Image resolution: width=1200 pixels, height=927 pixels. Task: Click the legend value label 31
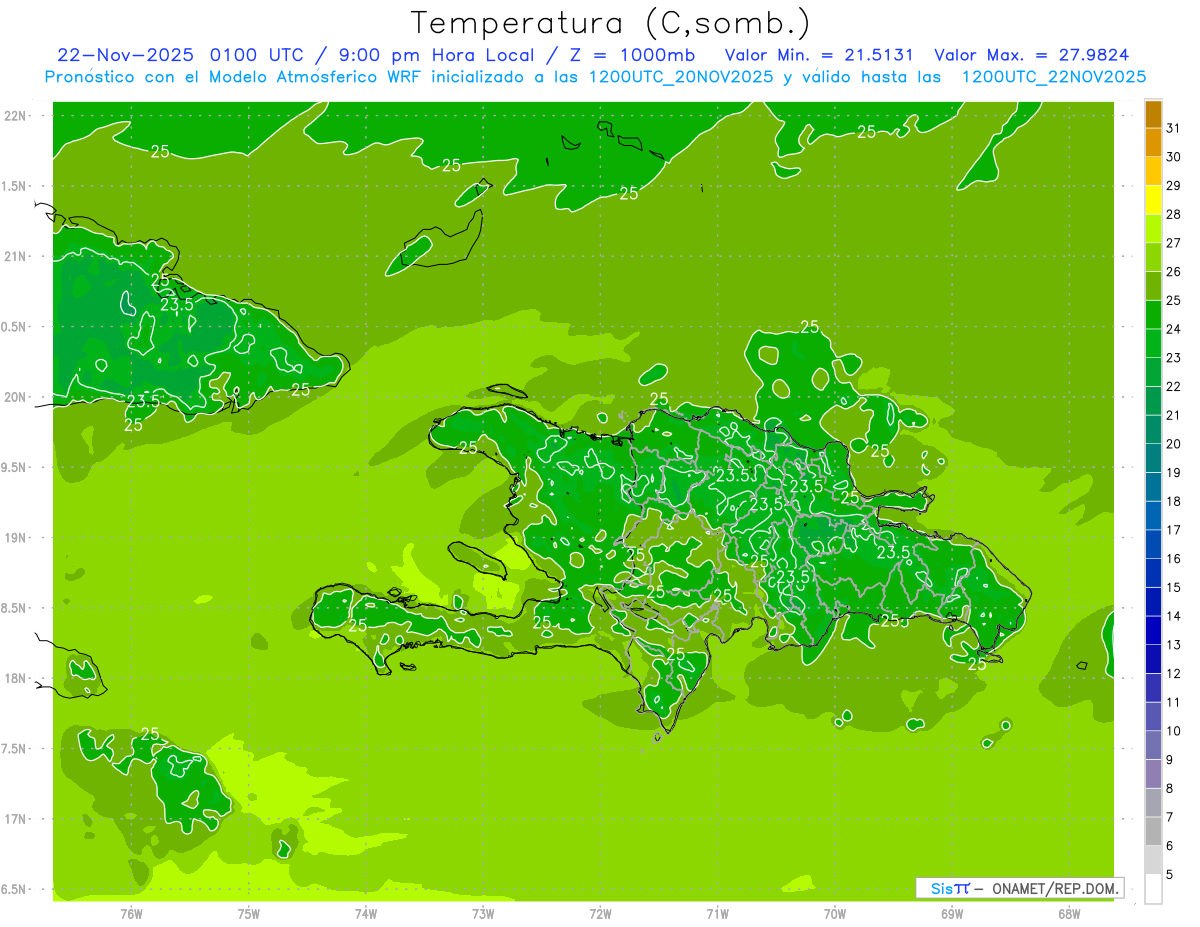point(1173,128)
